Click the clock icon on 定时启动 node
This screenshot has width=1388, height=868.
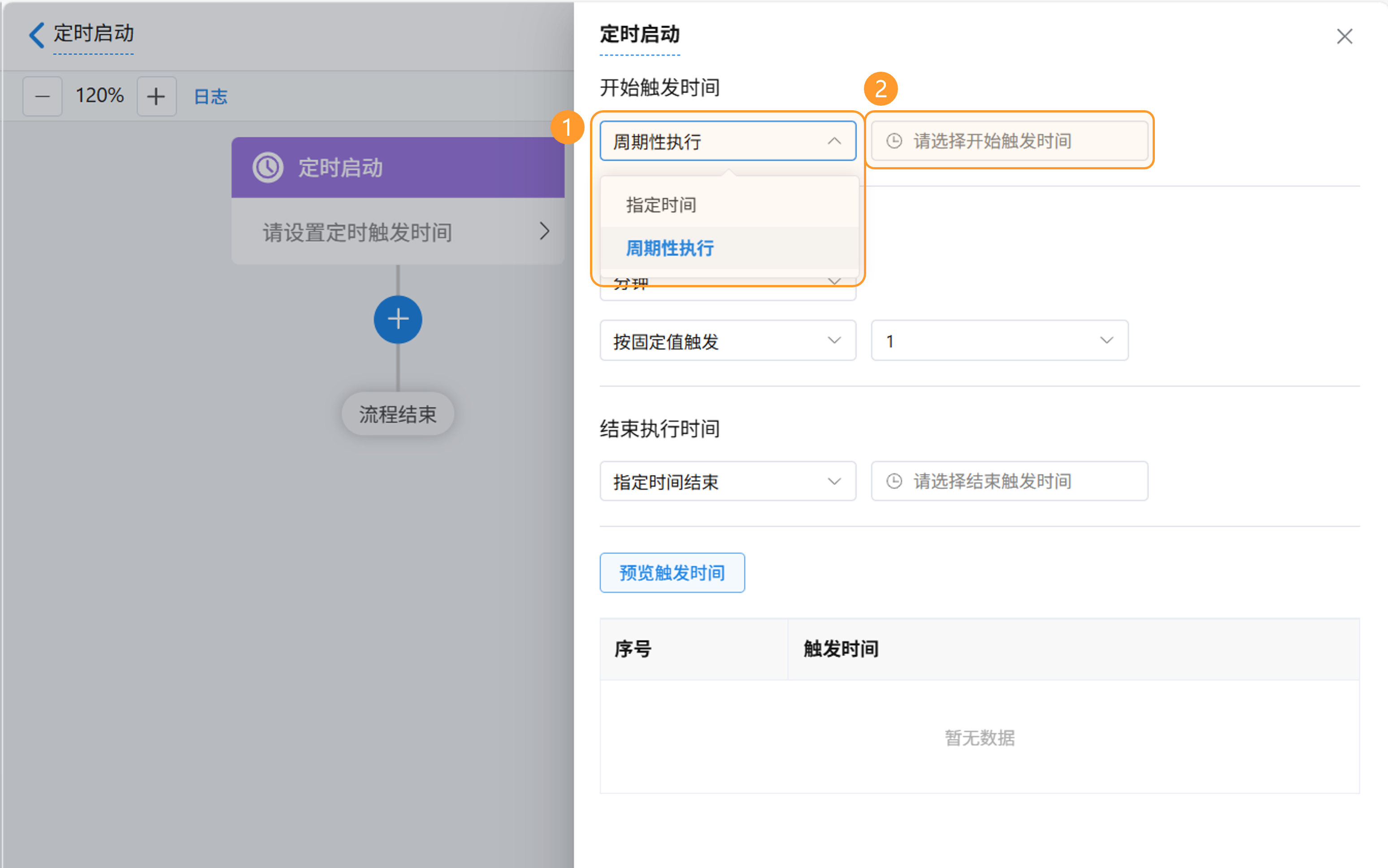268,168
